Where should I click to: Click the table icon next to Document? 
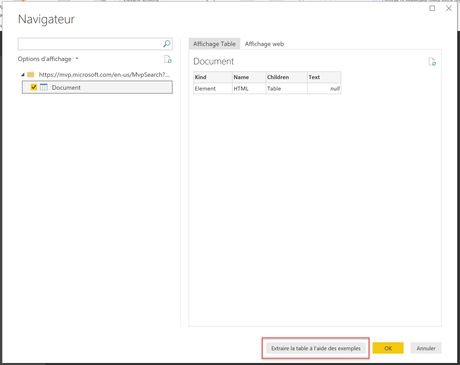click(44, 87)
